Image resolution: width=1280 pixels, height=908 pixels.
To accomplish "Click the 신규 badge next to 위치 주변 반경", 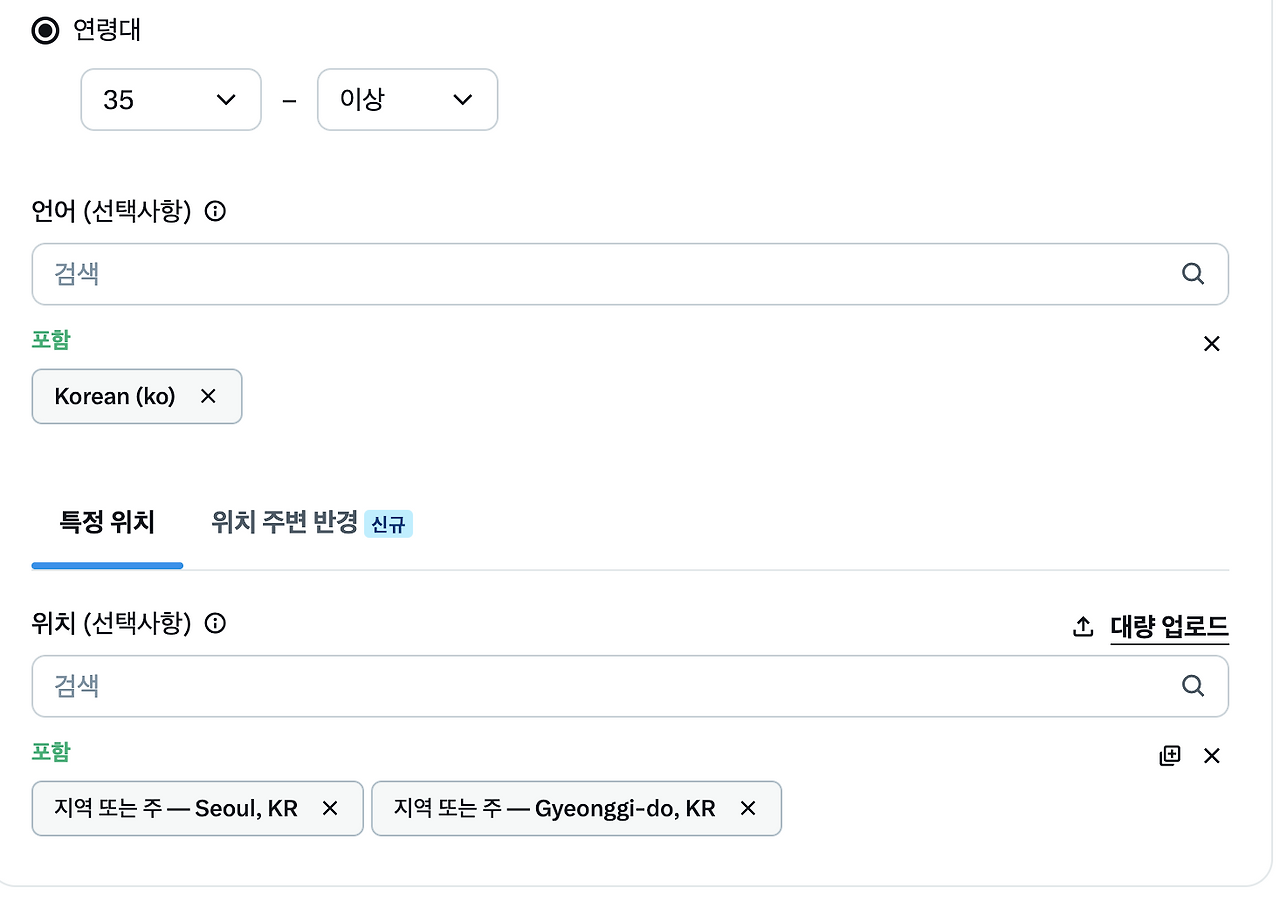I will 389,523.
